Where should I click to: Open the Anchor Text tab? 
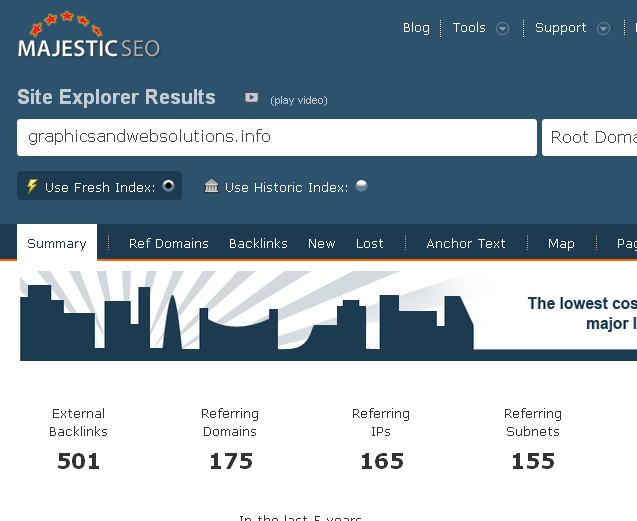466,243
